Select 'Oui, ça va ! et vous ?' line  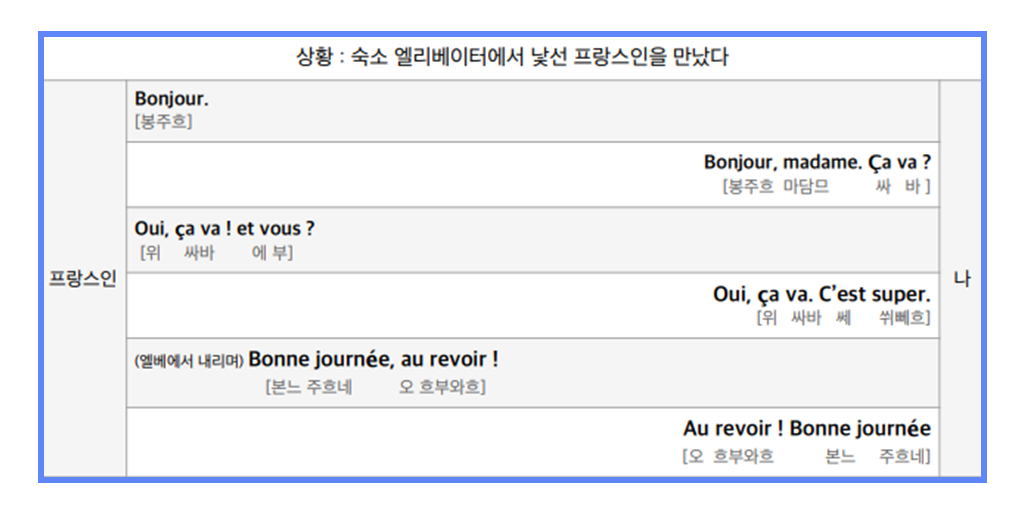(224, 229)
